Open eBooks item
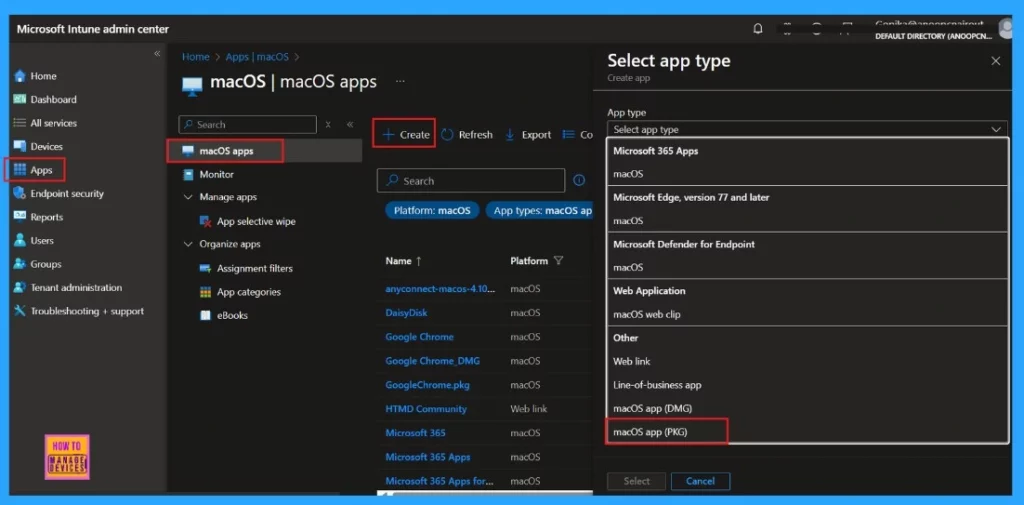The height and width of the screenshot is (505, 1024). coord(224,316)
